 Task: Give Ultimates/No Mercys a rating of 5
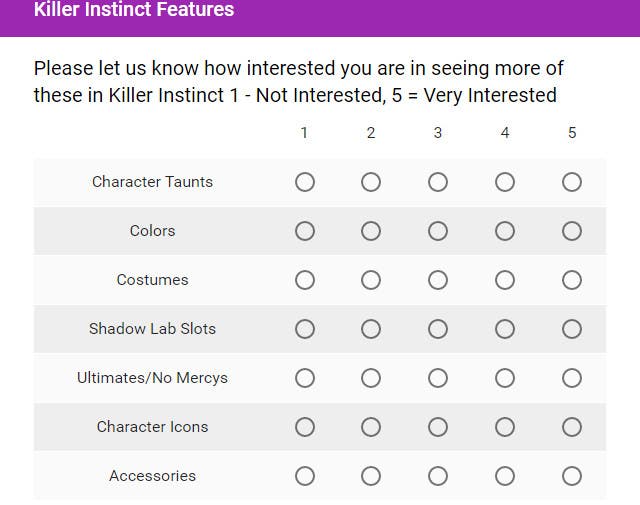coord(571,378)
